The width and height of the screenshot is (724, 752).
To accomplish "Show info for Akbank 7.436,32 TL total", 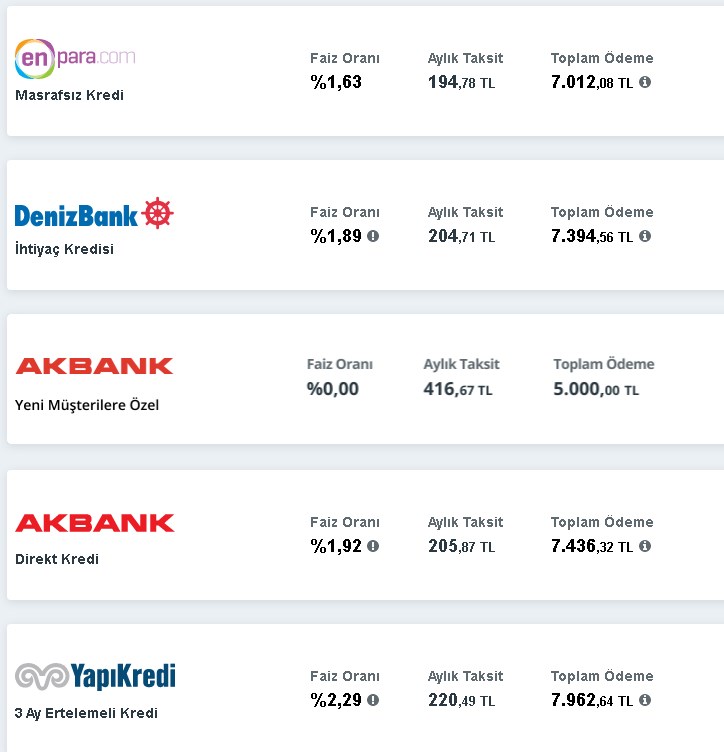I will click(x=645, y=546).
